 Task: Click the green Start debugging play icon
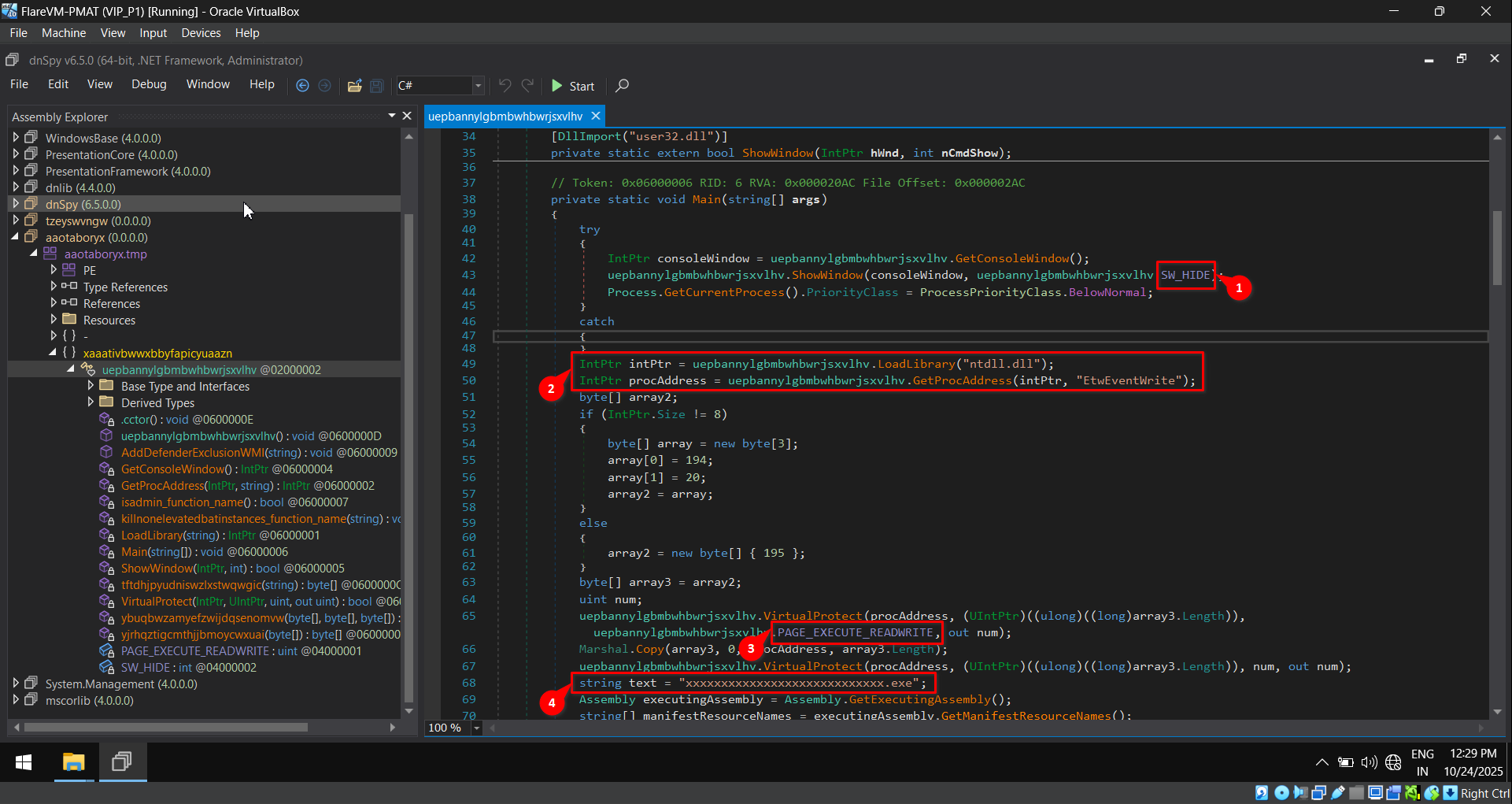pyautogui.click(x=558, y=86)
